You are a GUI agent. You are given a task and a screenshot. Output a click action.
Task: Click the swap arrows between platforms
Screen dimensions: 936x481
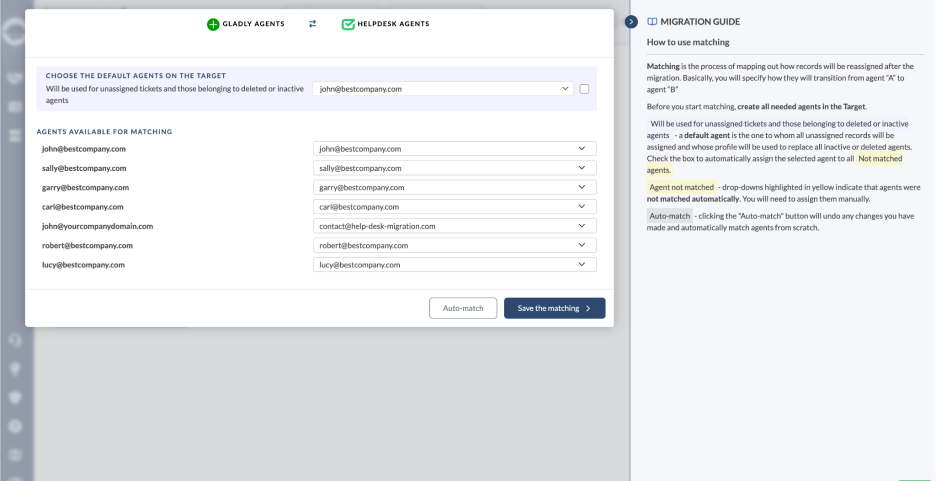point(312,24)
